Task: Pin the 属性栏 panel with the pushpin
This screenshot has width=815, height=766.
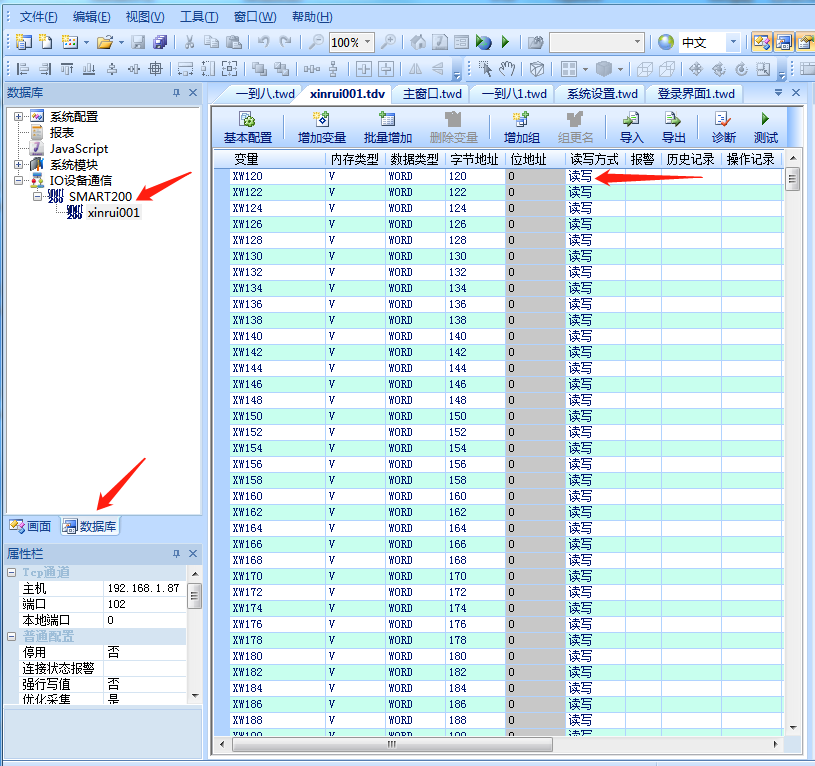Action: tap(176, 554)
